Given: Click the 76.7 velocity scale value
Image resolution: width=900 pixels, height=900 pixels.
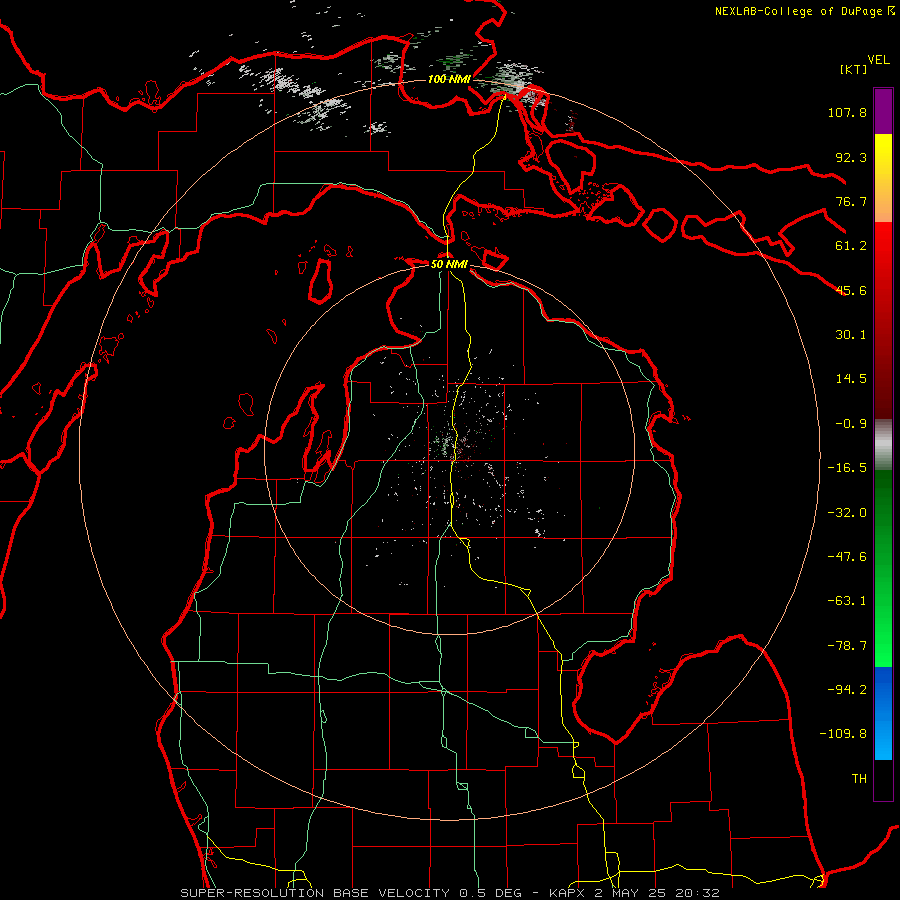Looking at the screenshot, I should [x=851, y=201].
